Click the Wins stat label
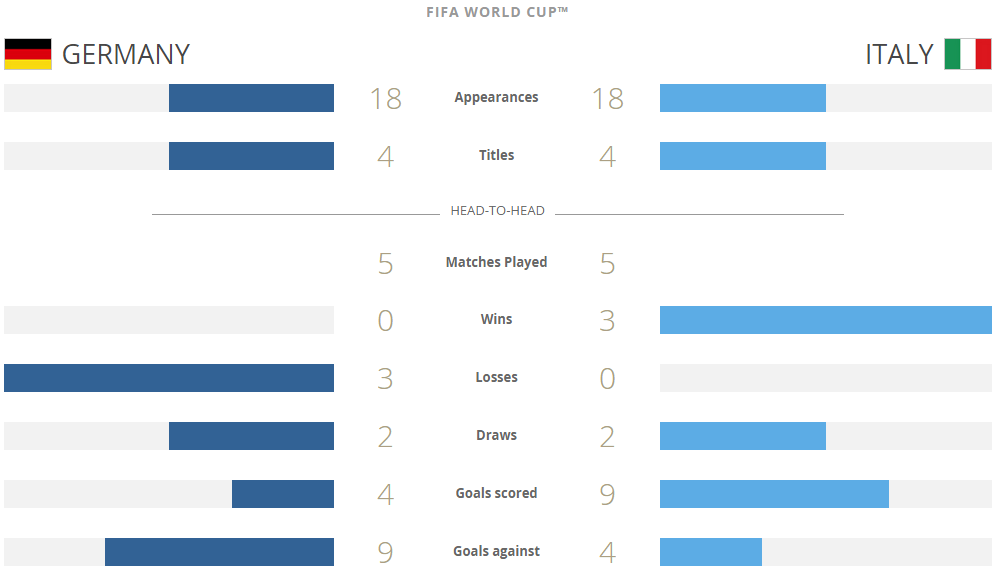The width and height of the screenshot is (996, 572). pos(496,319)
